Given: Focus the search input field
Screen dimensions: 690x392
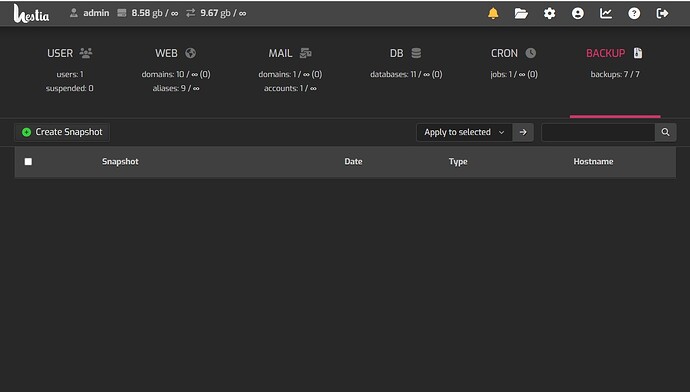Looking at the screenshot, I should (598, 132).
